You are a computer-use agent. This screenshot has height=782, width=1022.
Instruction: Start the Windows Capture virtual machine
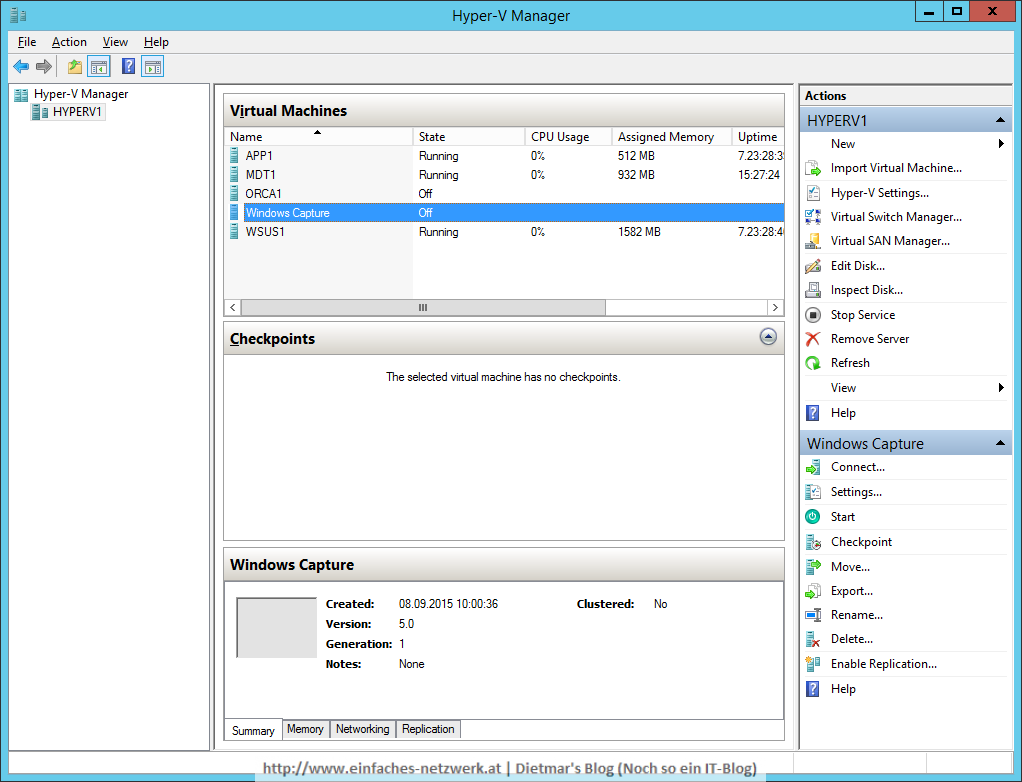click(x=842, y=517)
